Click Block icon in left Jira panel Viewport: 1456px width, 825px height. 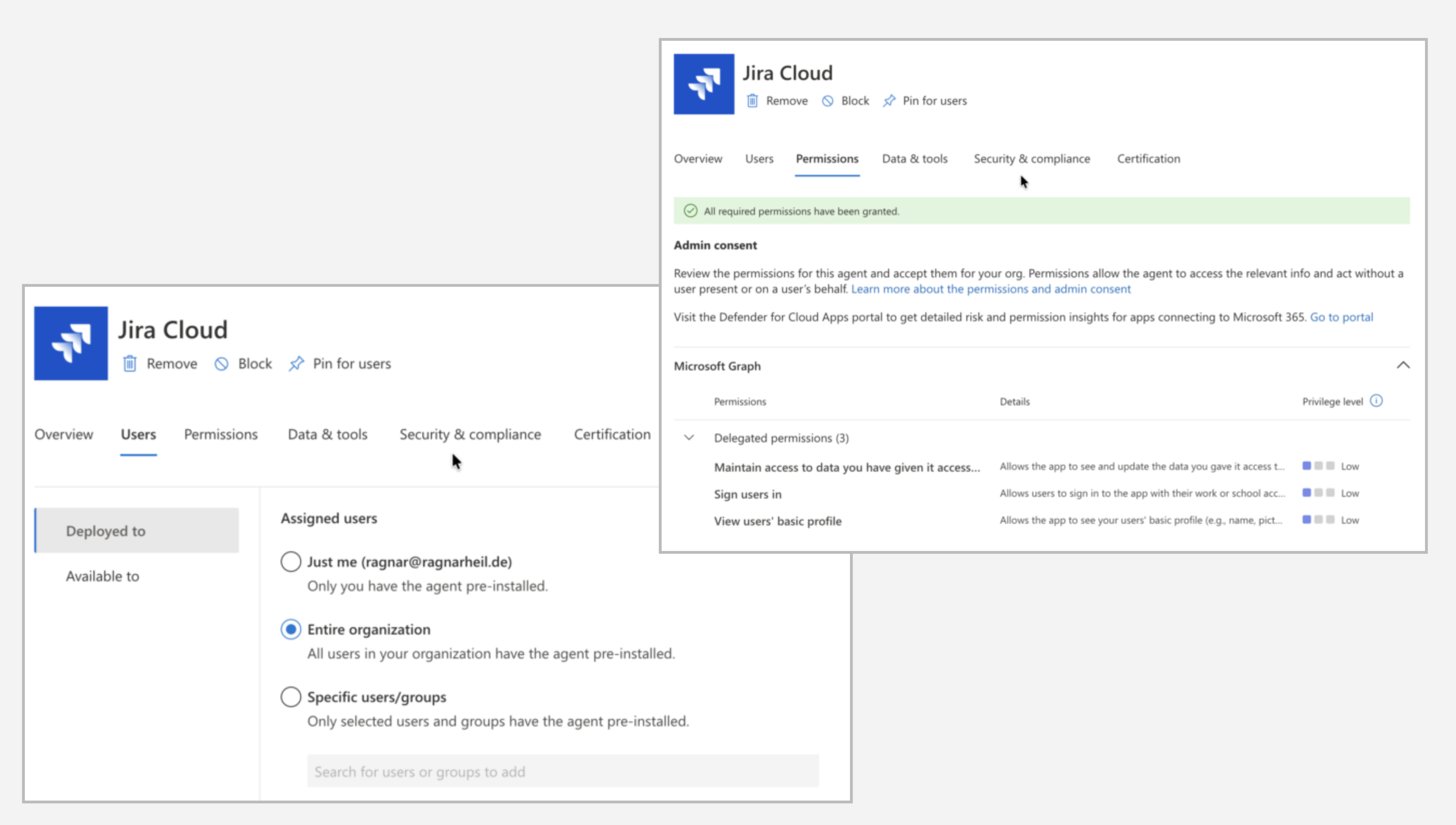[221, 363]
